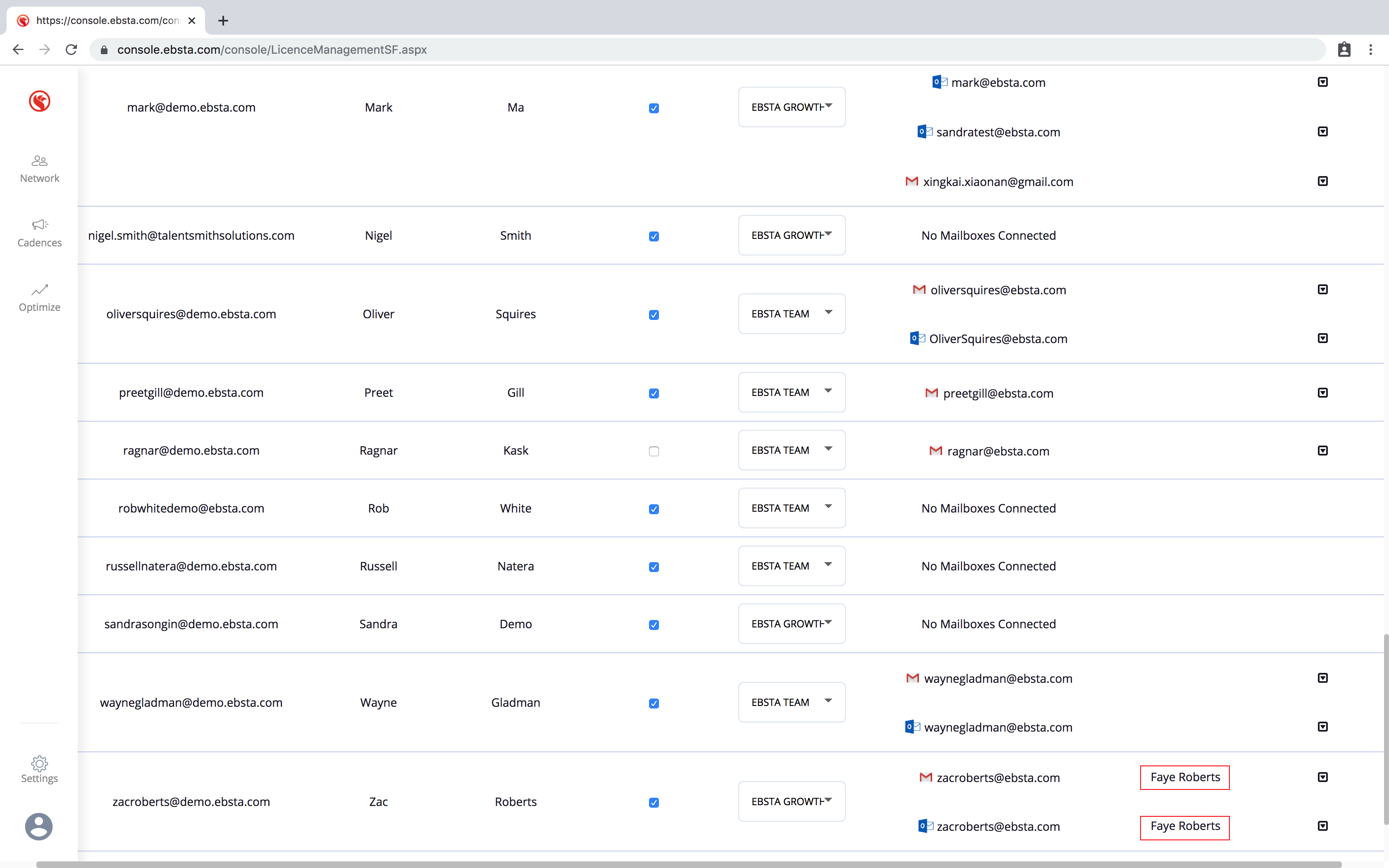Click the horizontal scrollbar at the bottom
The image size is (1389, 868).
coord(689,864)
